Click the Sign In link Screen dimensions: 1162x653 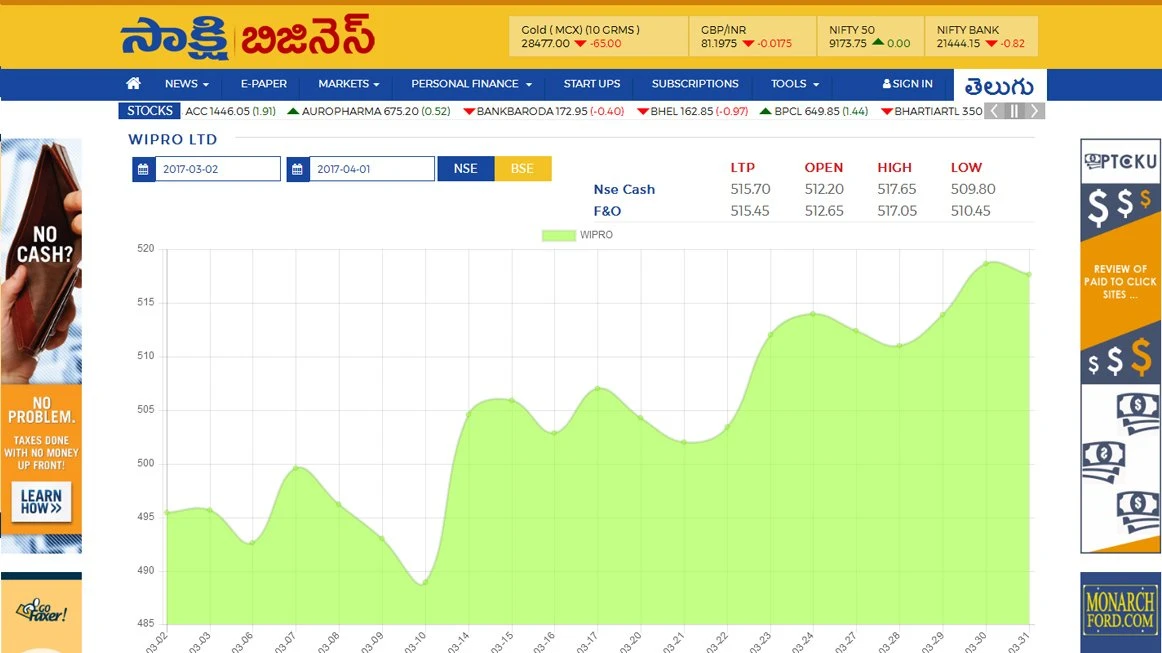[908, 84]
